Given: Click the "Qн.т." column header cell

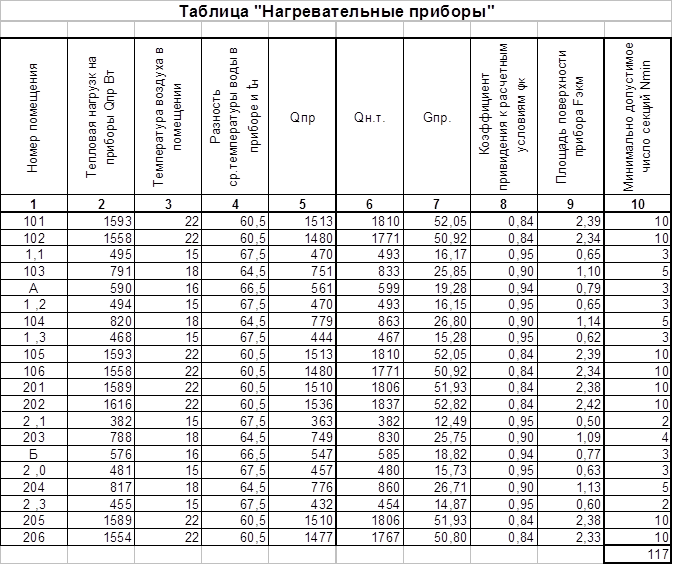Looking at the screenshot, I should (x=369, y=115).
